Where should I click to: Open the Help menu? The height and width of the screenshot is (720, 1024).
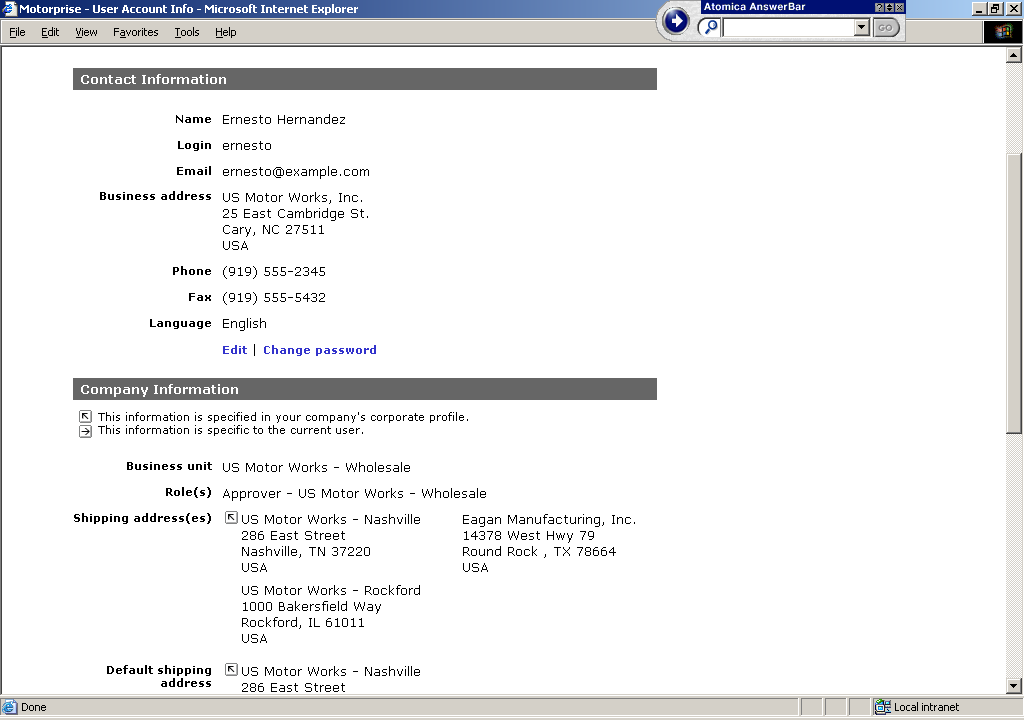tap(225, 32)
